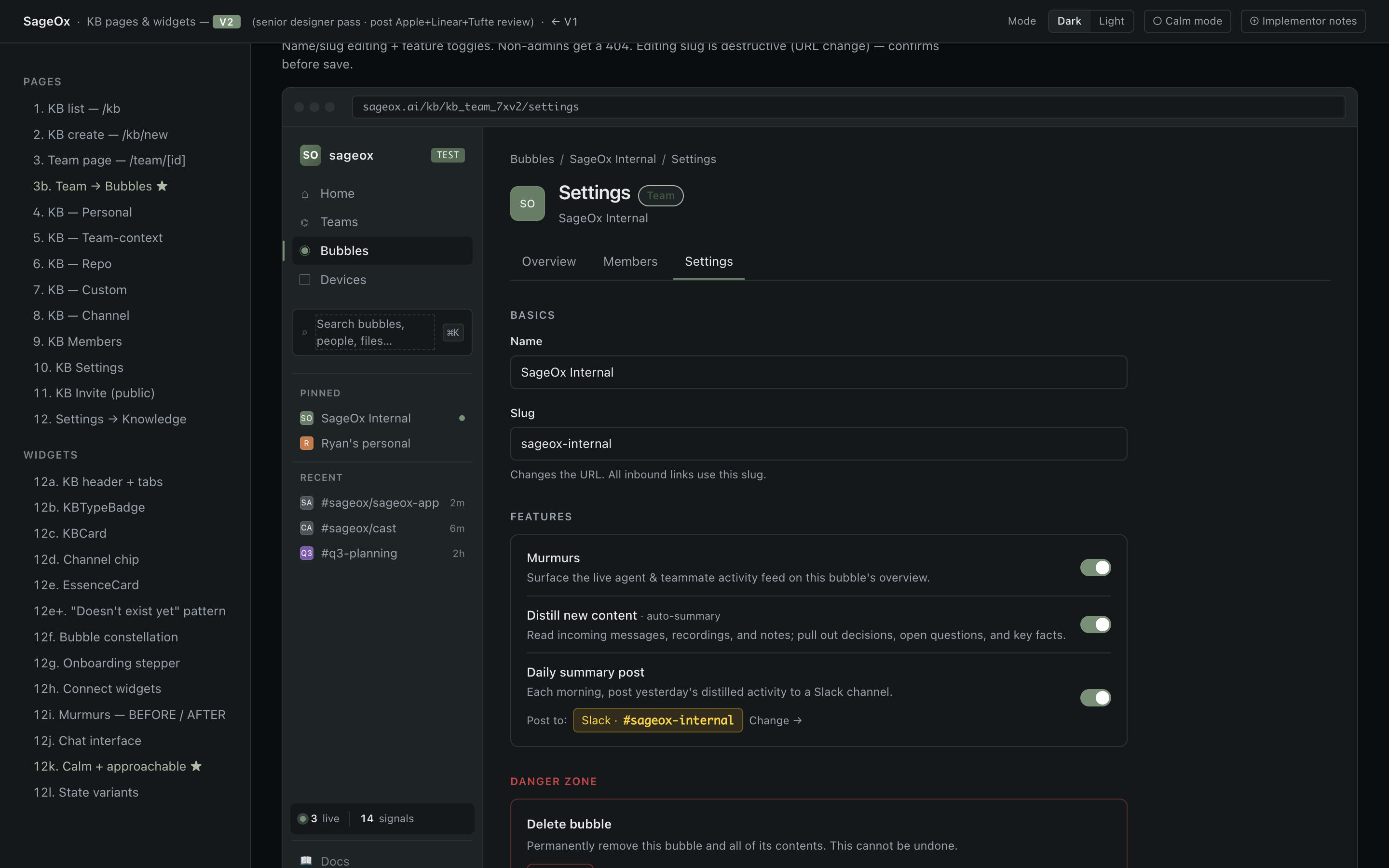Open the Overview tab

549,262
